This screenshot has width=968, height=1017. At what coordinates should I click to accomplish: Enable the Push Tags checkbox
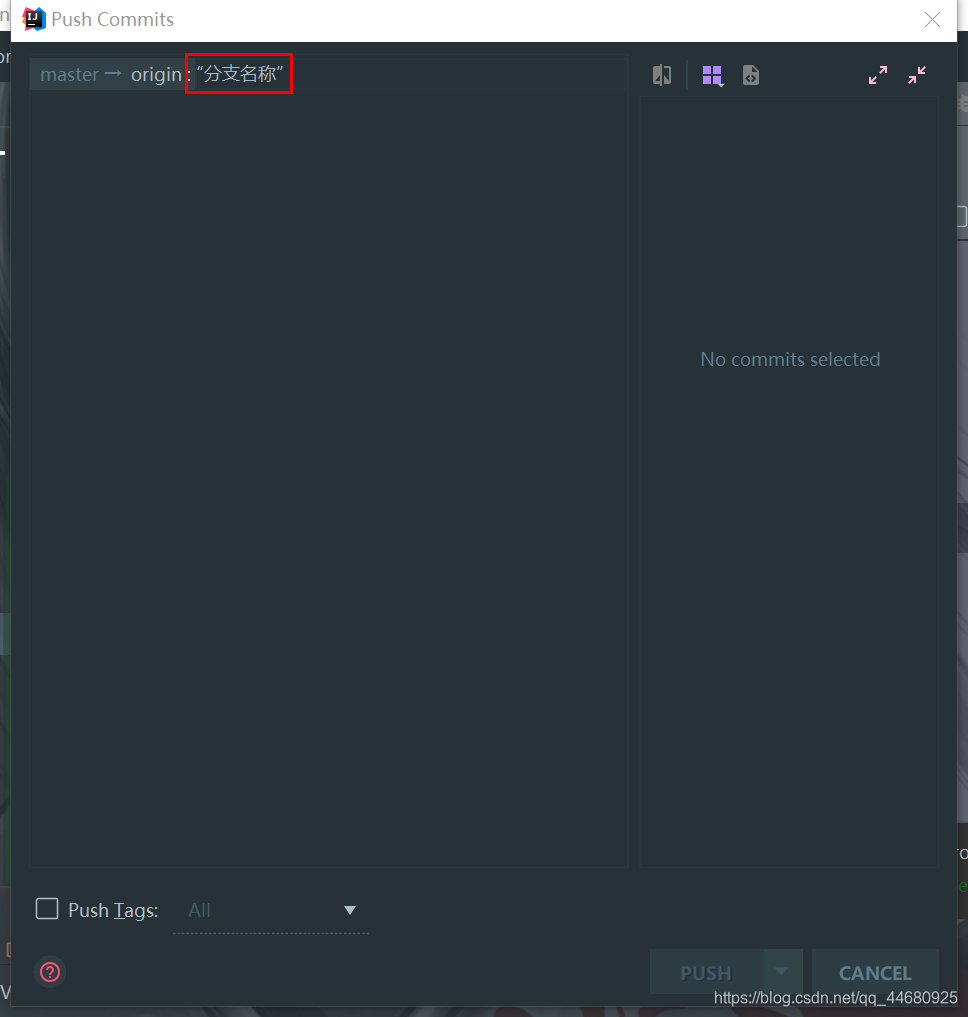tap(47, 909)
